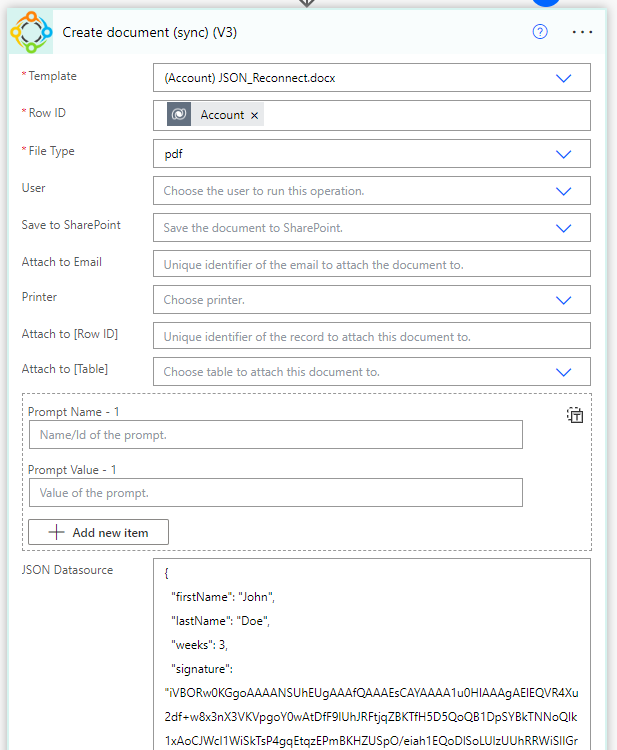This screenshot has height=750, width=617.
Task: Focus the Prompt Value - 1 field
Action: [x=275, y=493]
